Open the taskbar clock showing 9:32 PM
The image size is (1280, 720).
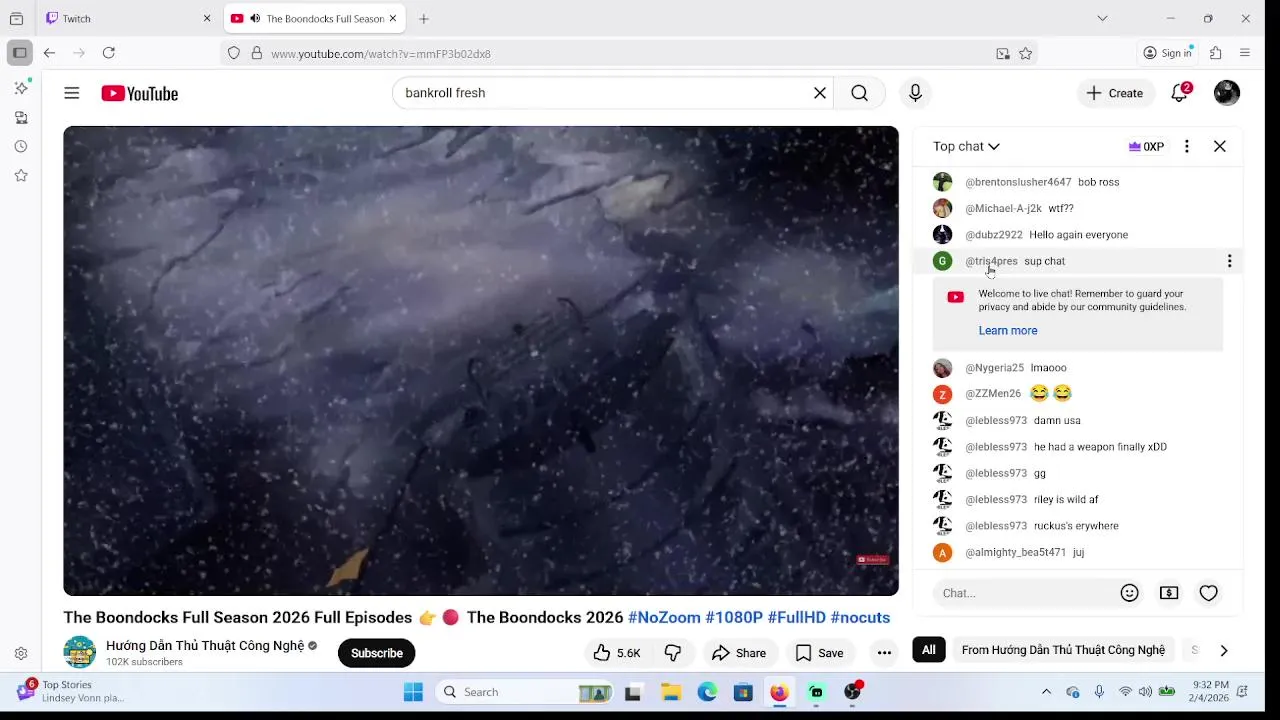(x=1211, y=691)
